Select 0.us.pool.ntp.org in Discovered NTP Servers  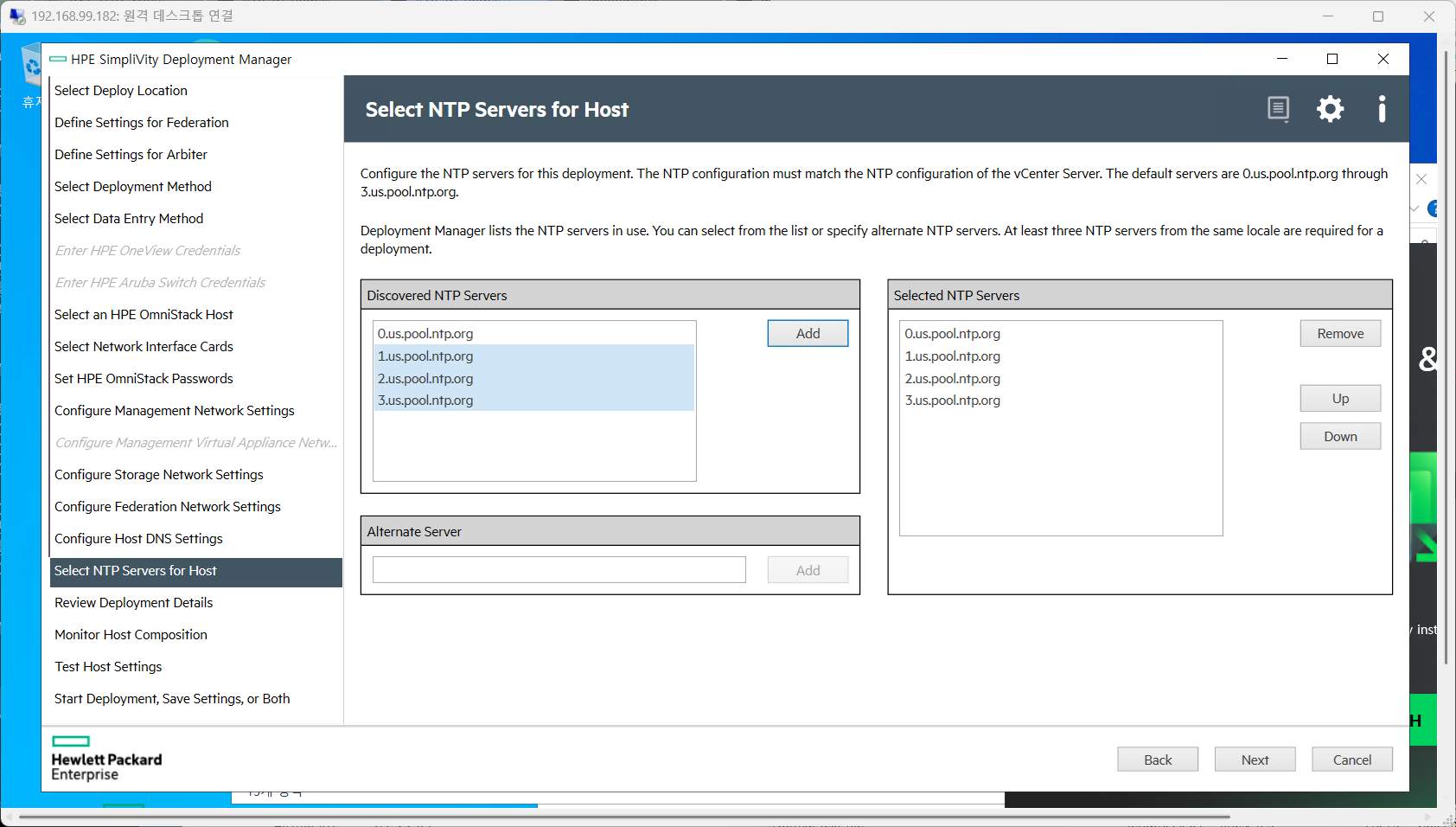(x=534, y=333)
